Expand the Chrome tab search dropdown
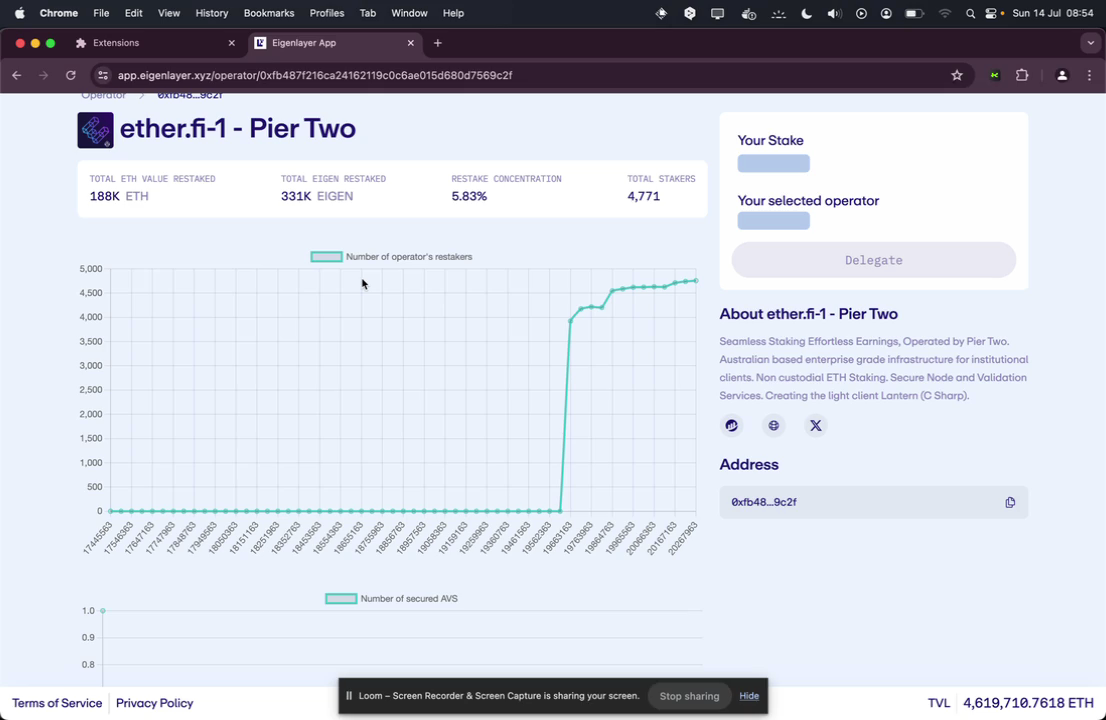Viewport: 1106px width, 720px height. (x=1090, y=43)
